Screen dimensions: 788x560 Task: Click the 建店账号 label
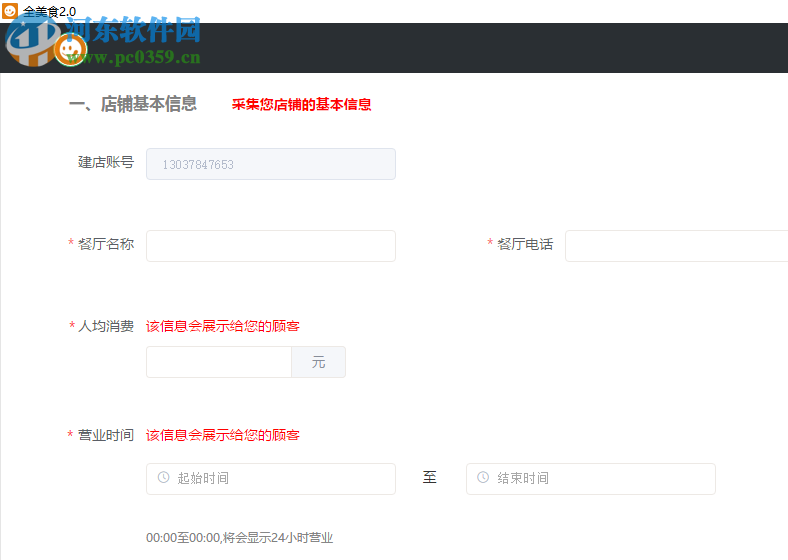[106, 162]
